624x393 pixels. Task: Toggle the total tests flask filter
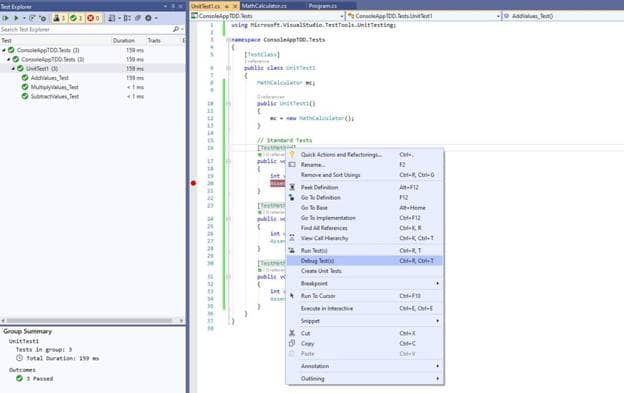pos(59,18)
